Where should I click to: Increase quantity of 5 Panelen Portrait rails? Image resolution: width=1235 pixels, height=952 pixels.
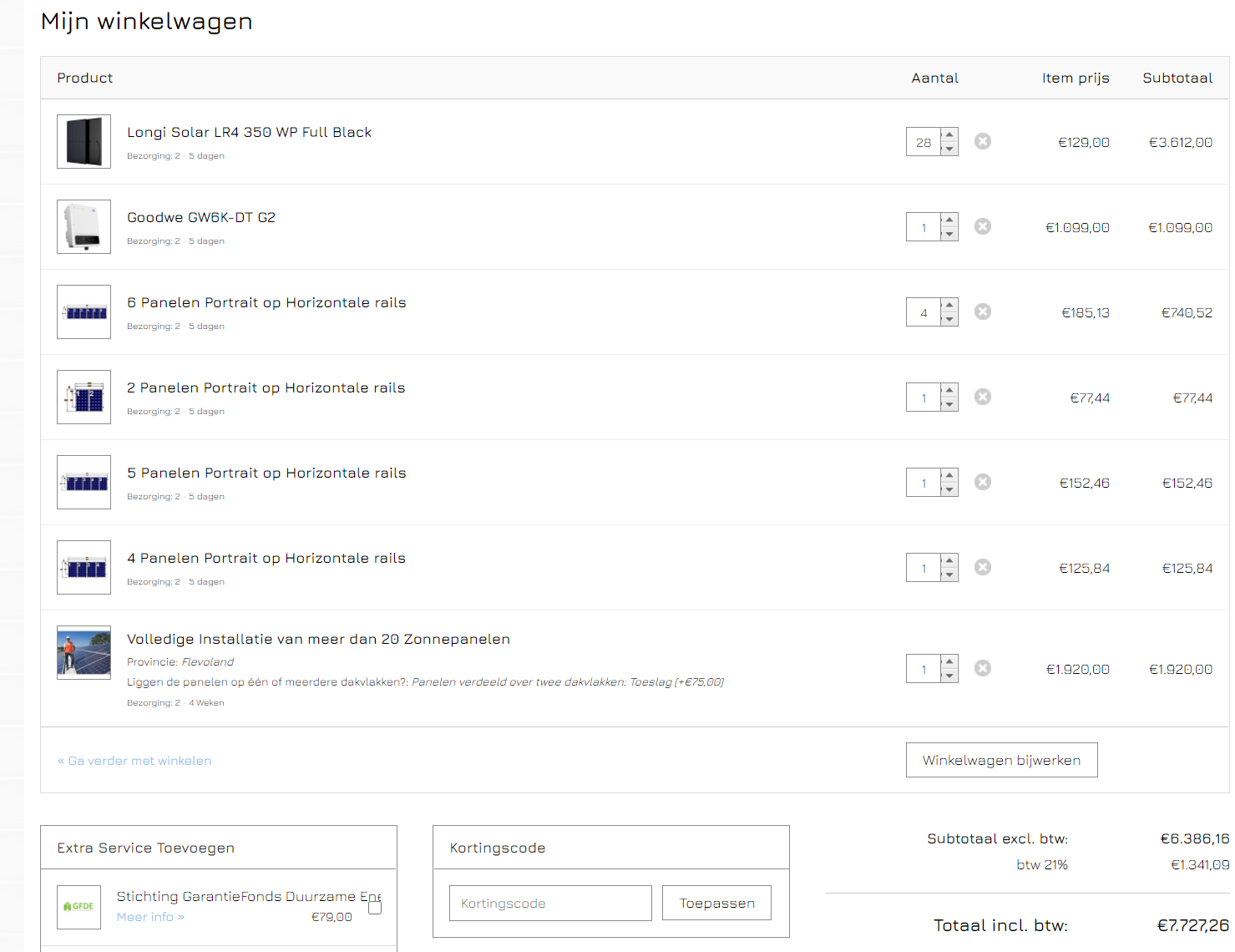coord(949,475)
